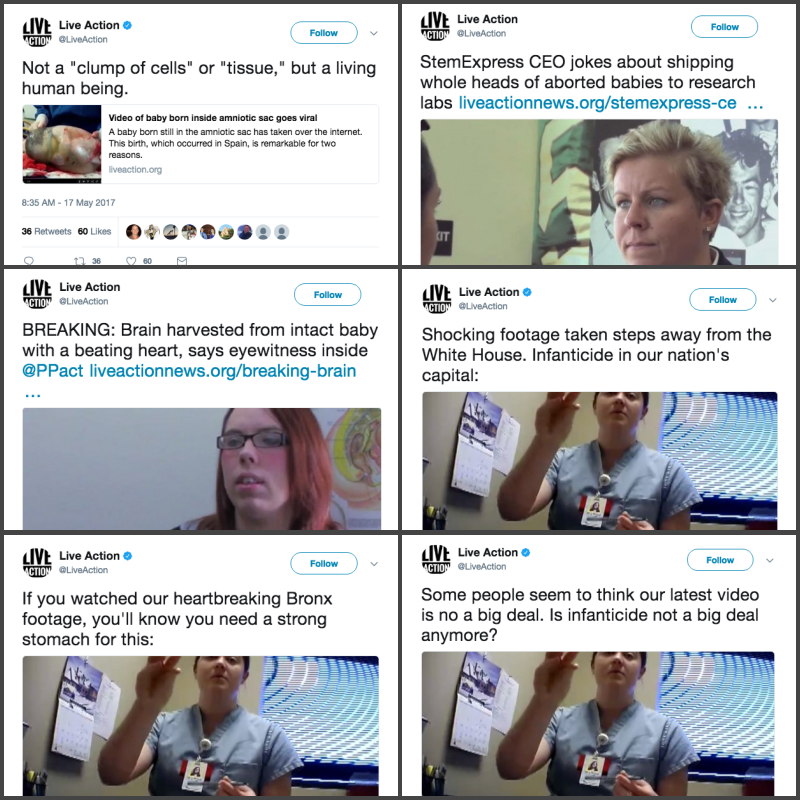Follow Live Action from the StemExpress tweet
800x800 pixels.
[724, 27]
